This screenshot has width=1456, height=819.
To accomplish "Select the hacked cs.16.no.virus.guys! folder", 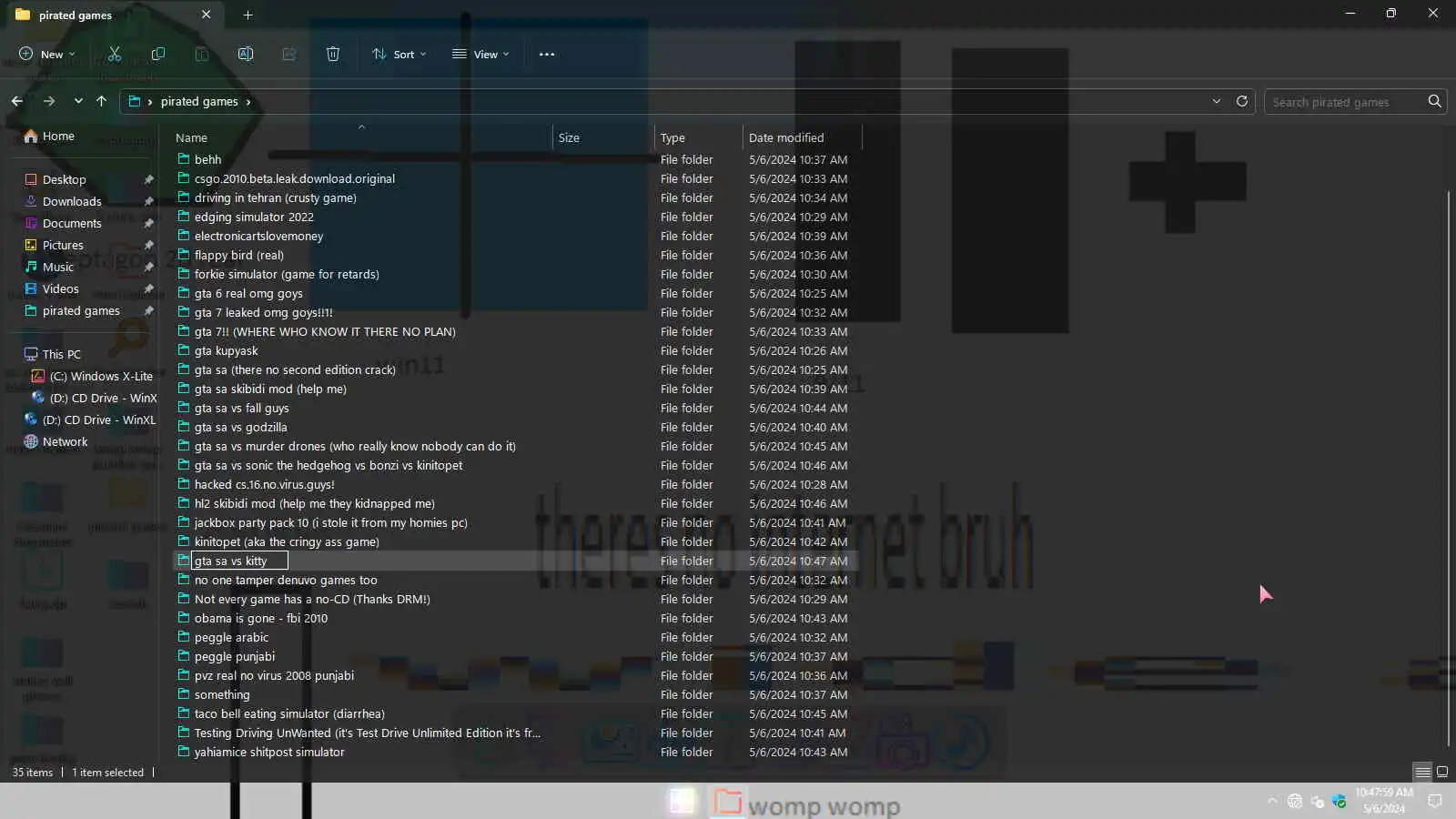I will pyautogui.click(x=265, y=484).
